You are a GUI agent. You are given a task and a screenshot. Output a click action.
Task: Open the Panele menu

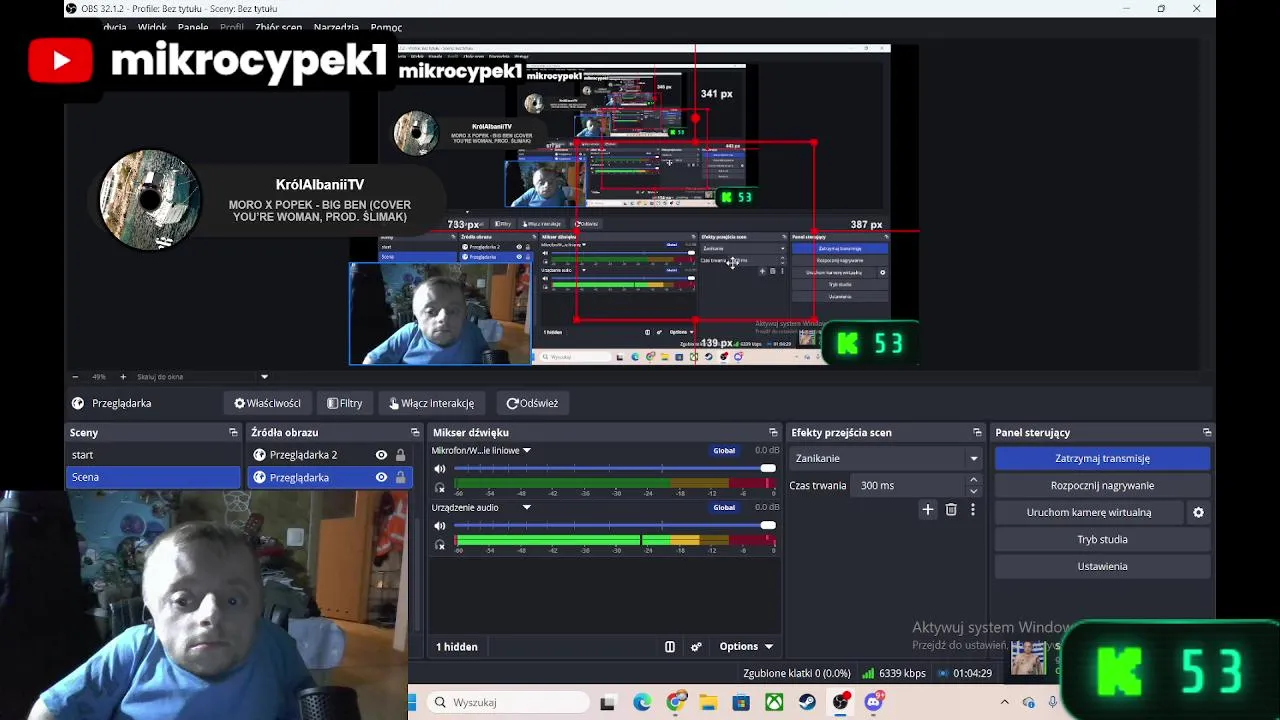coord(193,28)
